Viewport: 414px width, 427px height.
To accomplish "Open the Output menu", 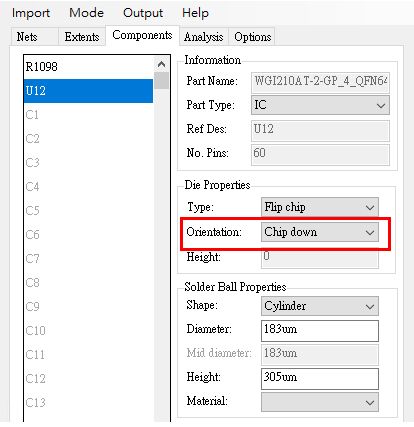I will pos(143,13).
